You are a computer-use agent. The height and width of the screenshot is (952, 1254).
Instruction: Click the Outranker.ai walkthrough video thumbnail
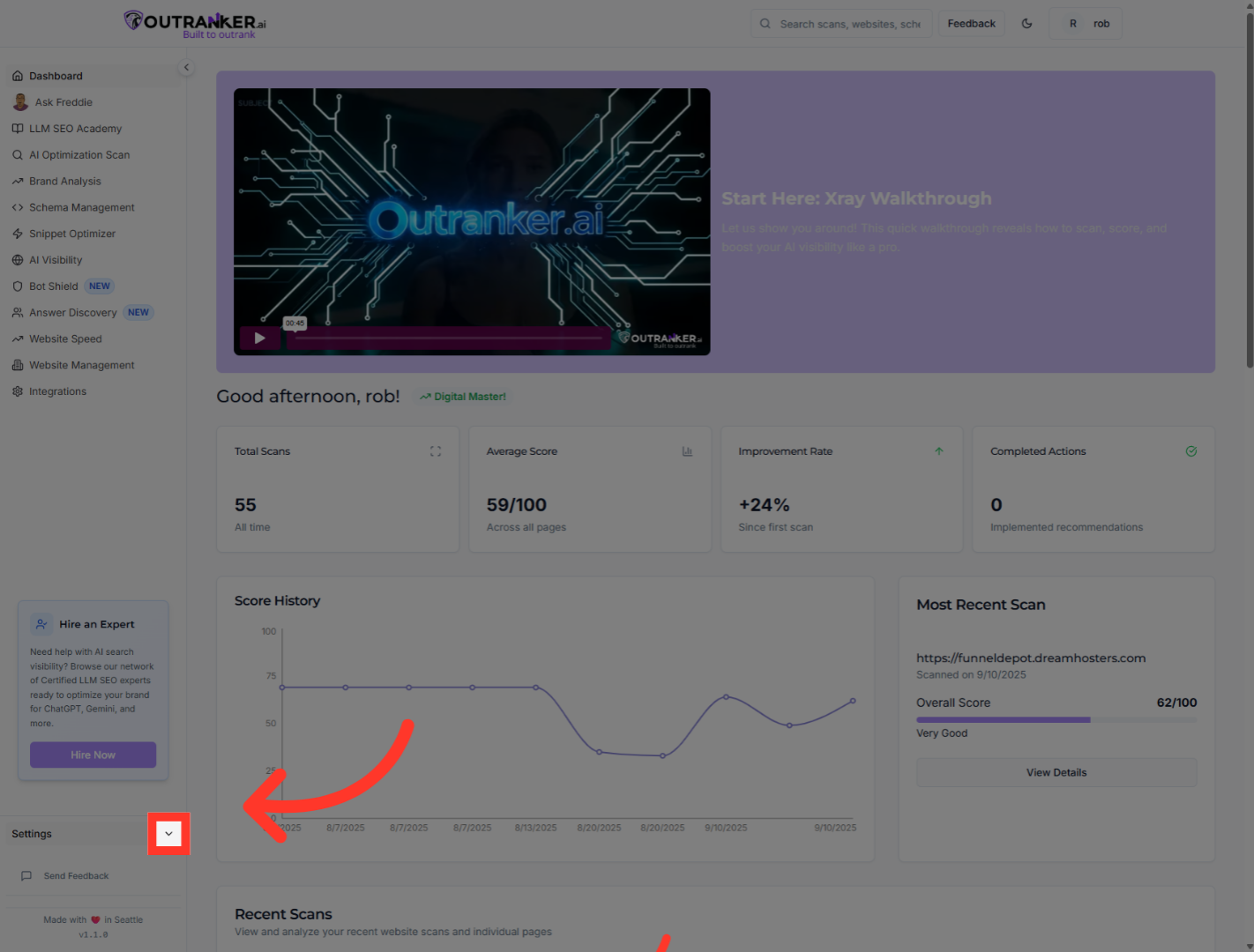pos(472,221)
